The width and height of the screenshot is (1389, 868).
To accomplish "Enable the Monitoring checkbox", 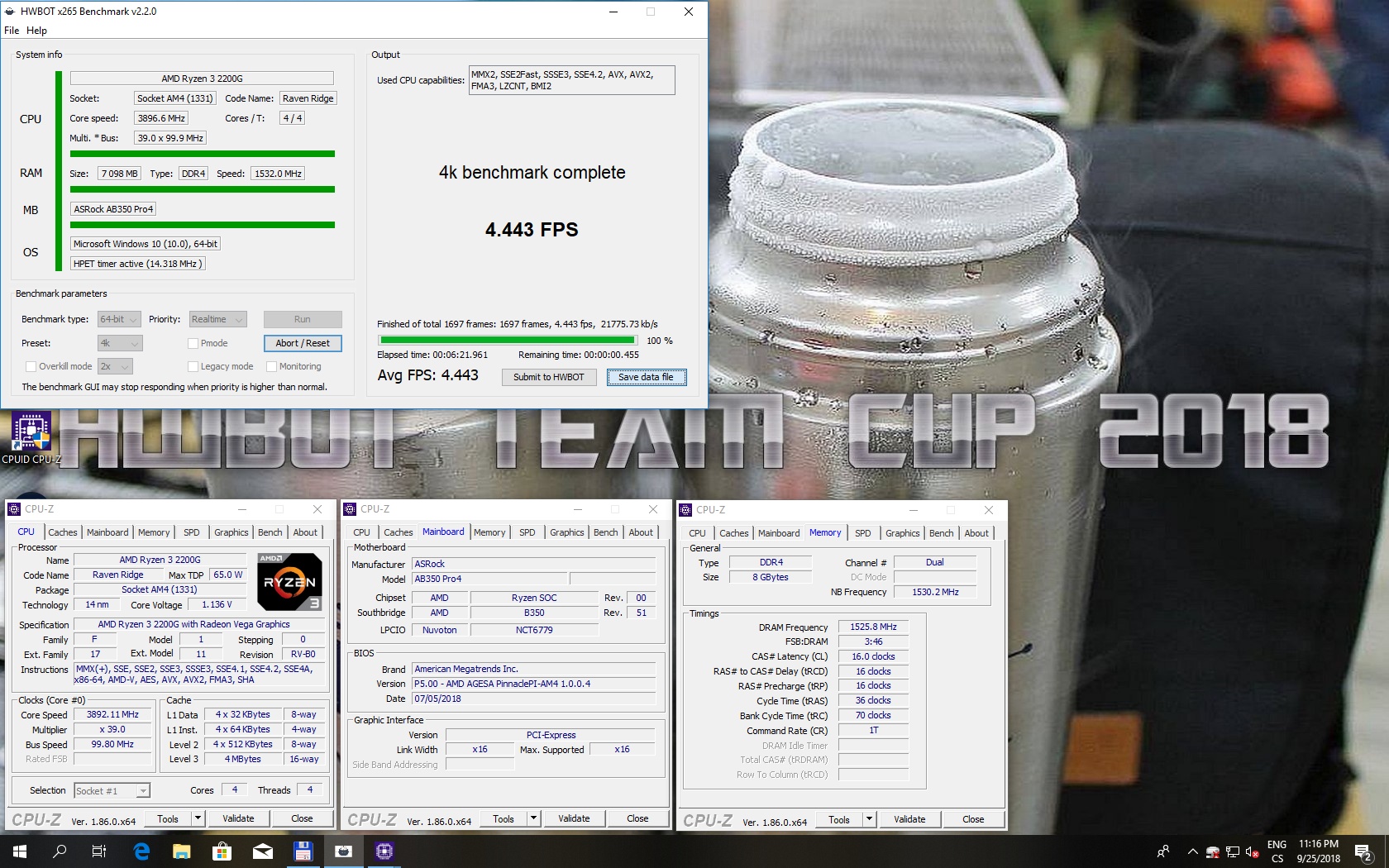I will pos(271,366).
